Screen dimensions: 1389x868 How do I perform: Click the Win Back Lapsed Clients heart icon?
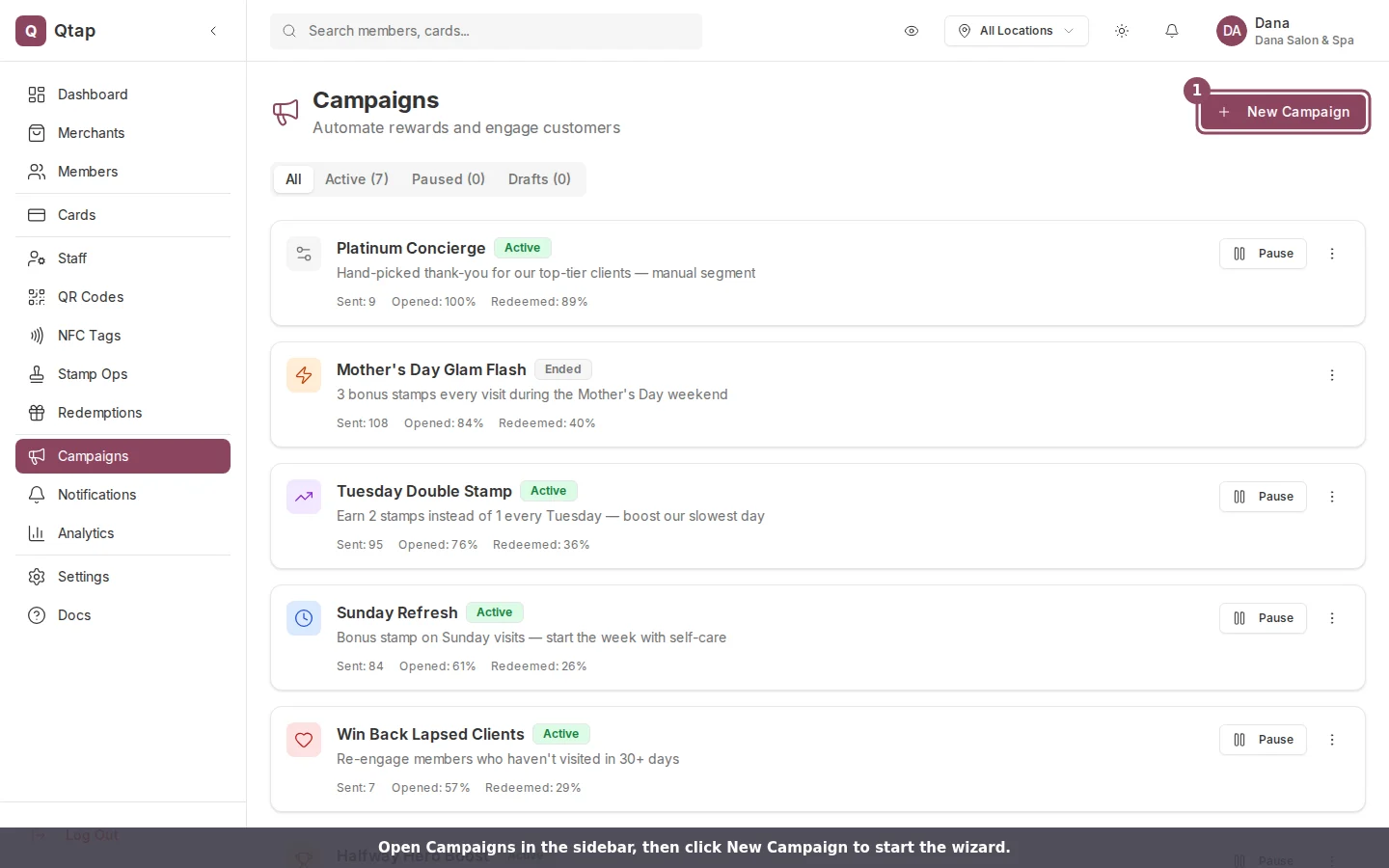304,740
